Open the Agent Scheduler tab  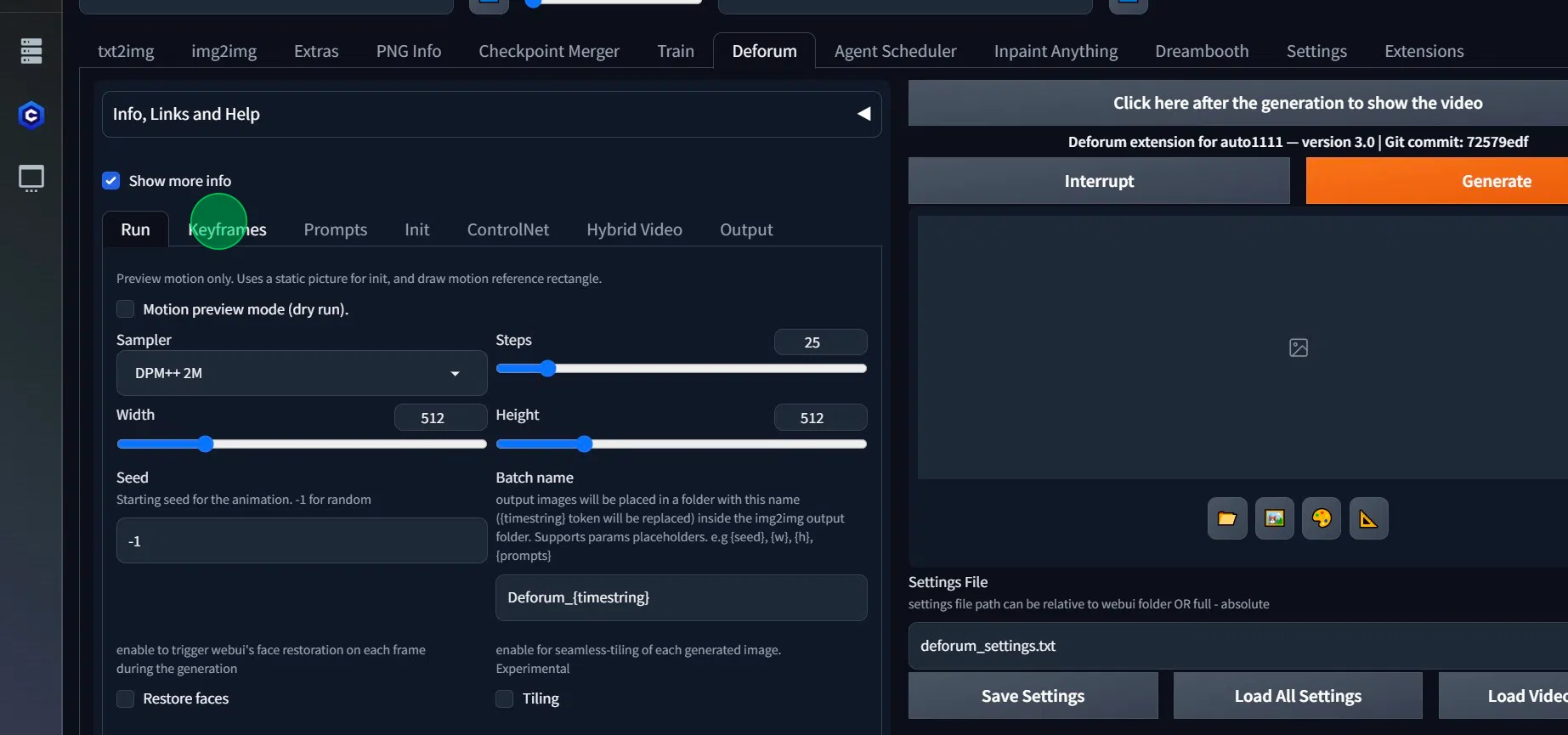[x=896, y=51]
